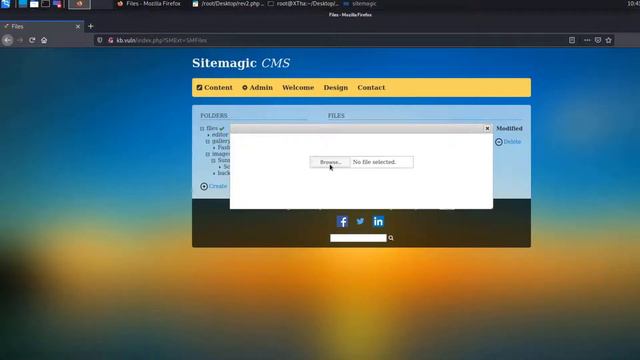Click the Pocket save icon
This screenshot has height=360, width=640.
coord(598,40)
